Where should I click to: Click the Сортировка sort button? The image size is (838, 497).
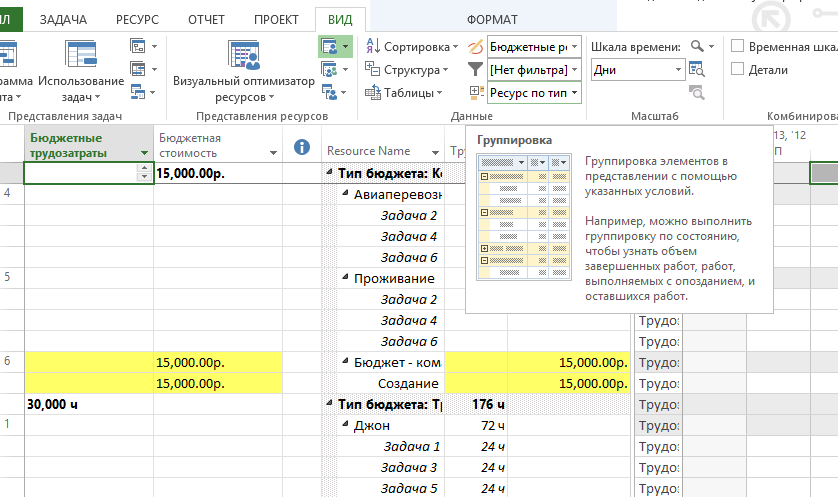[x=411, y=46]
